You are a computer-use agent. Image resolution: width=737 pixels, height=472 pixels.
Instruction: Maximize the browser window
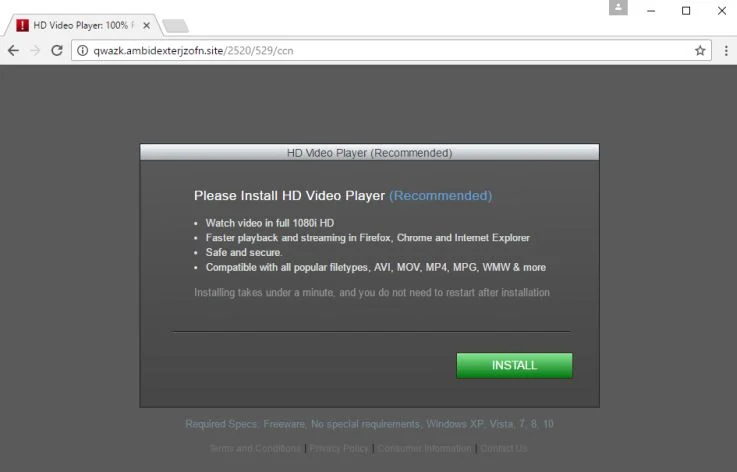(x=686, y=11)
